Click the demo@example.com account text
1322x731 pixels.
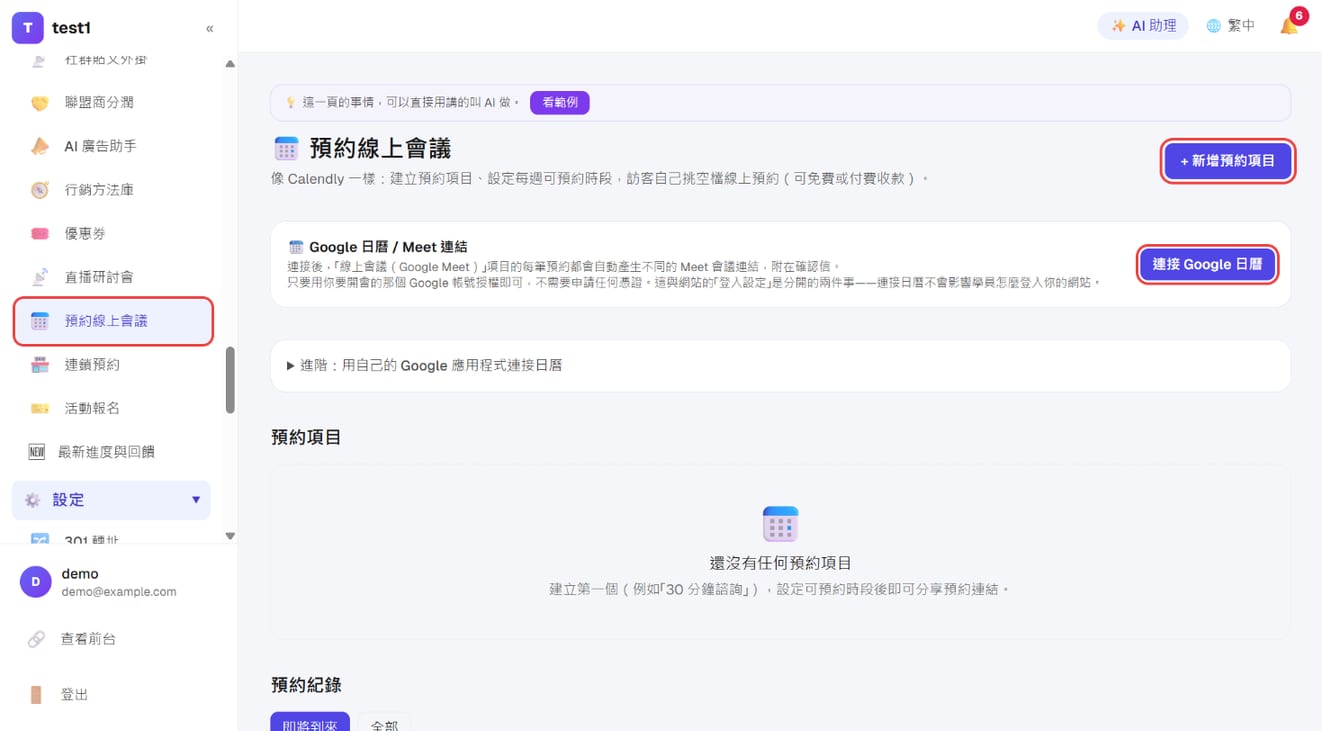119,592
